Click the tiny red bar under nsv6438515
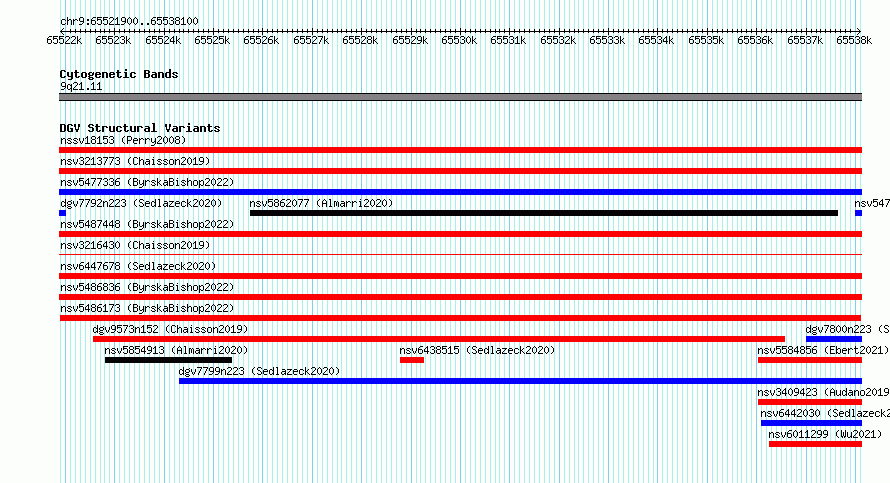Screen dimensions: 890x483 coord(412,360)
